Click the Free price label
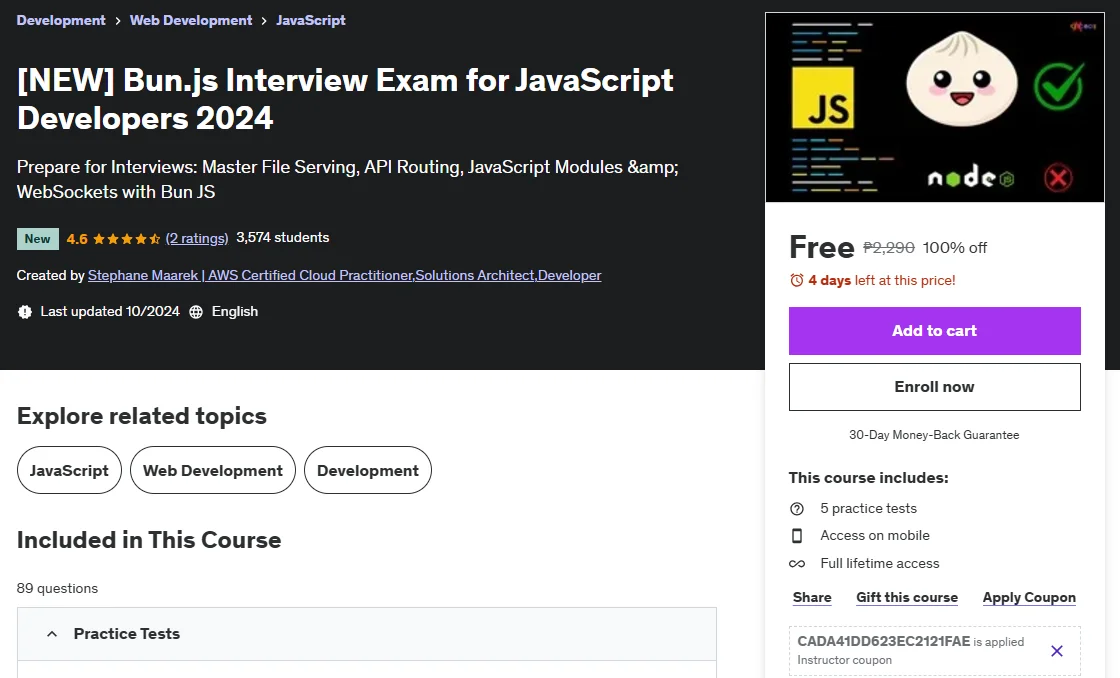Viewport: 1120px width, 678px height. coord(821,247)
